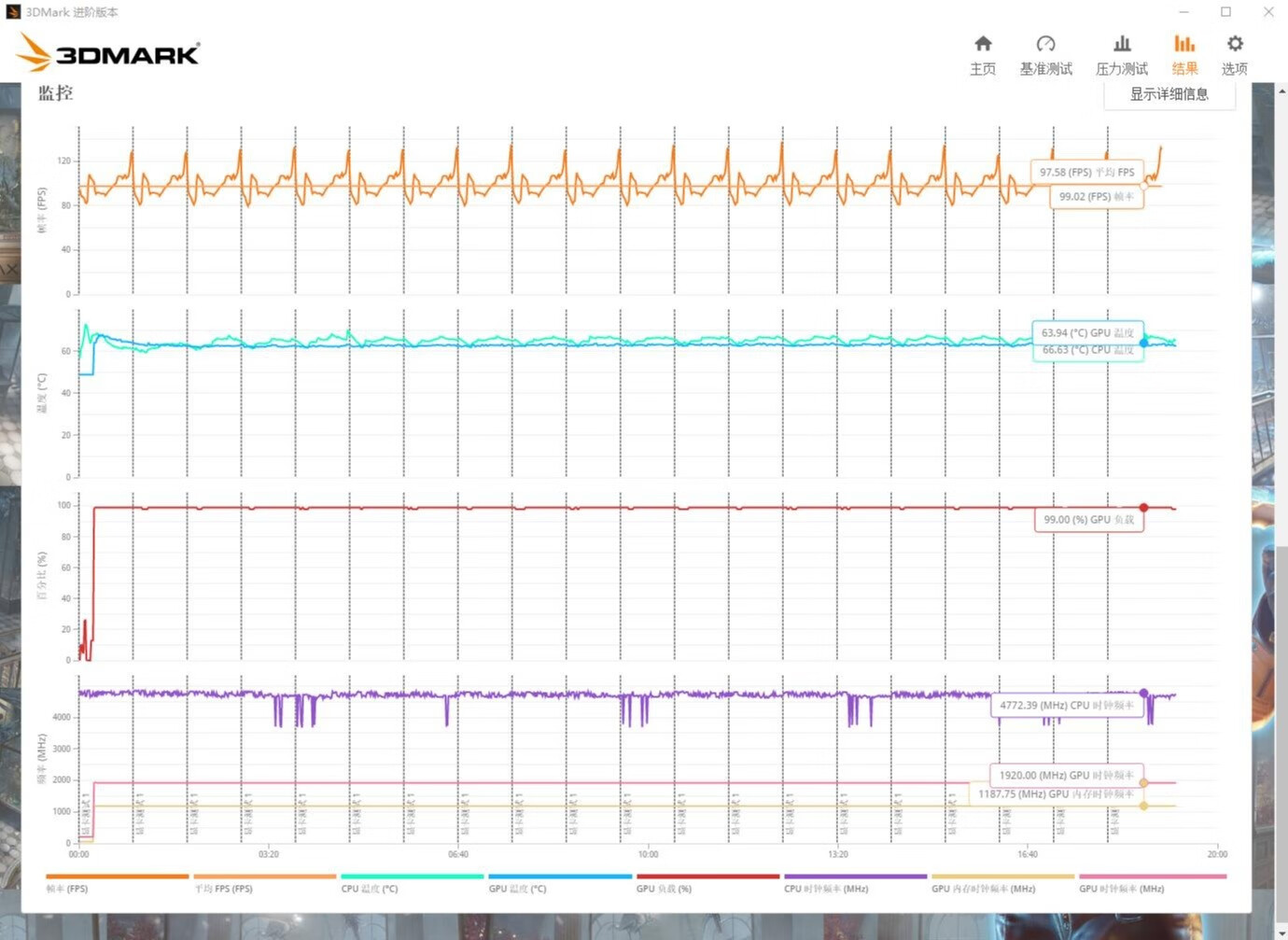
Task: Click the 66.63 (°C) CPU 温度 tooltip
Action: pyautogui.click(x=1087, y=350)
